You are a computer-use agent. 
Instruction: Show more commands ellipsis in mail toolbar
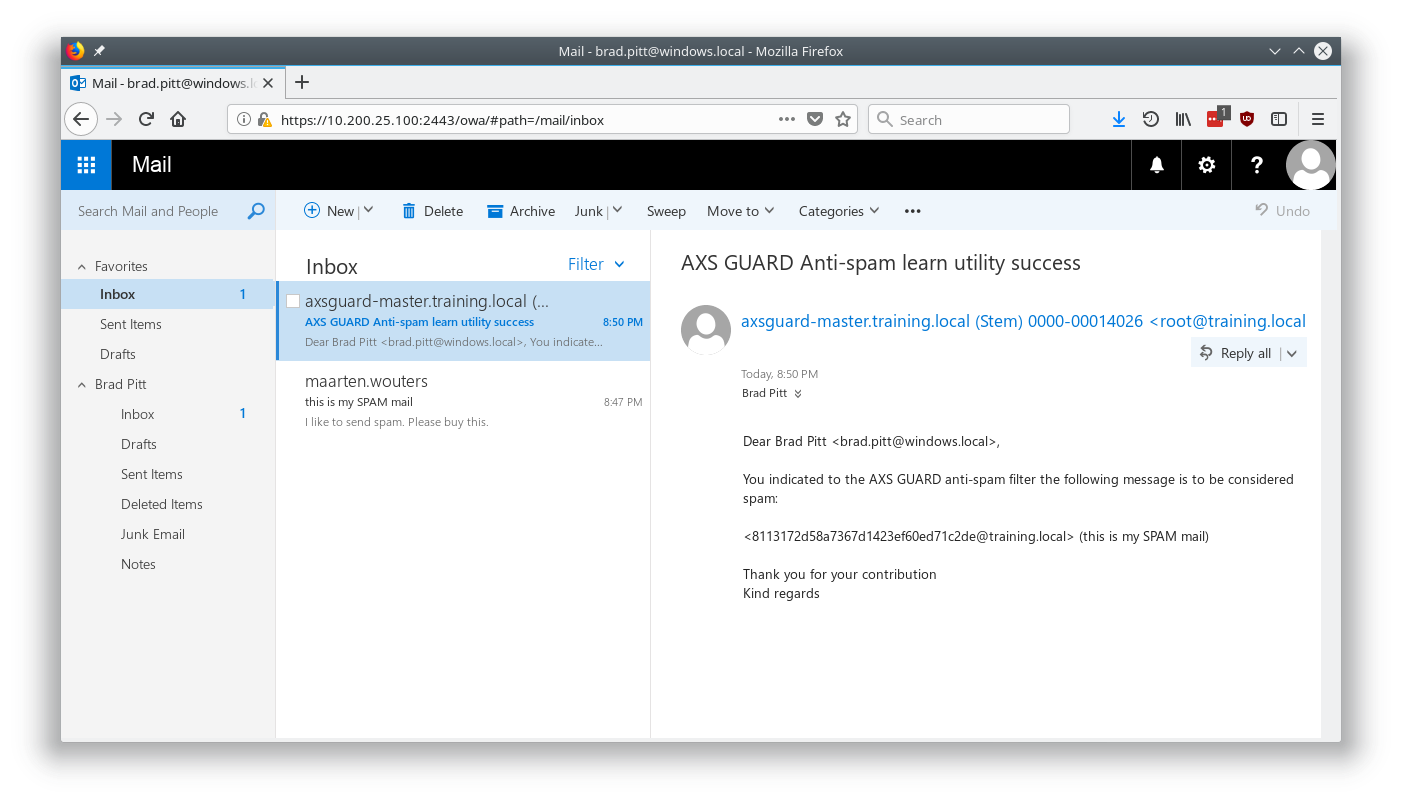coord(912,211)
